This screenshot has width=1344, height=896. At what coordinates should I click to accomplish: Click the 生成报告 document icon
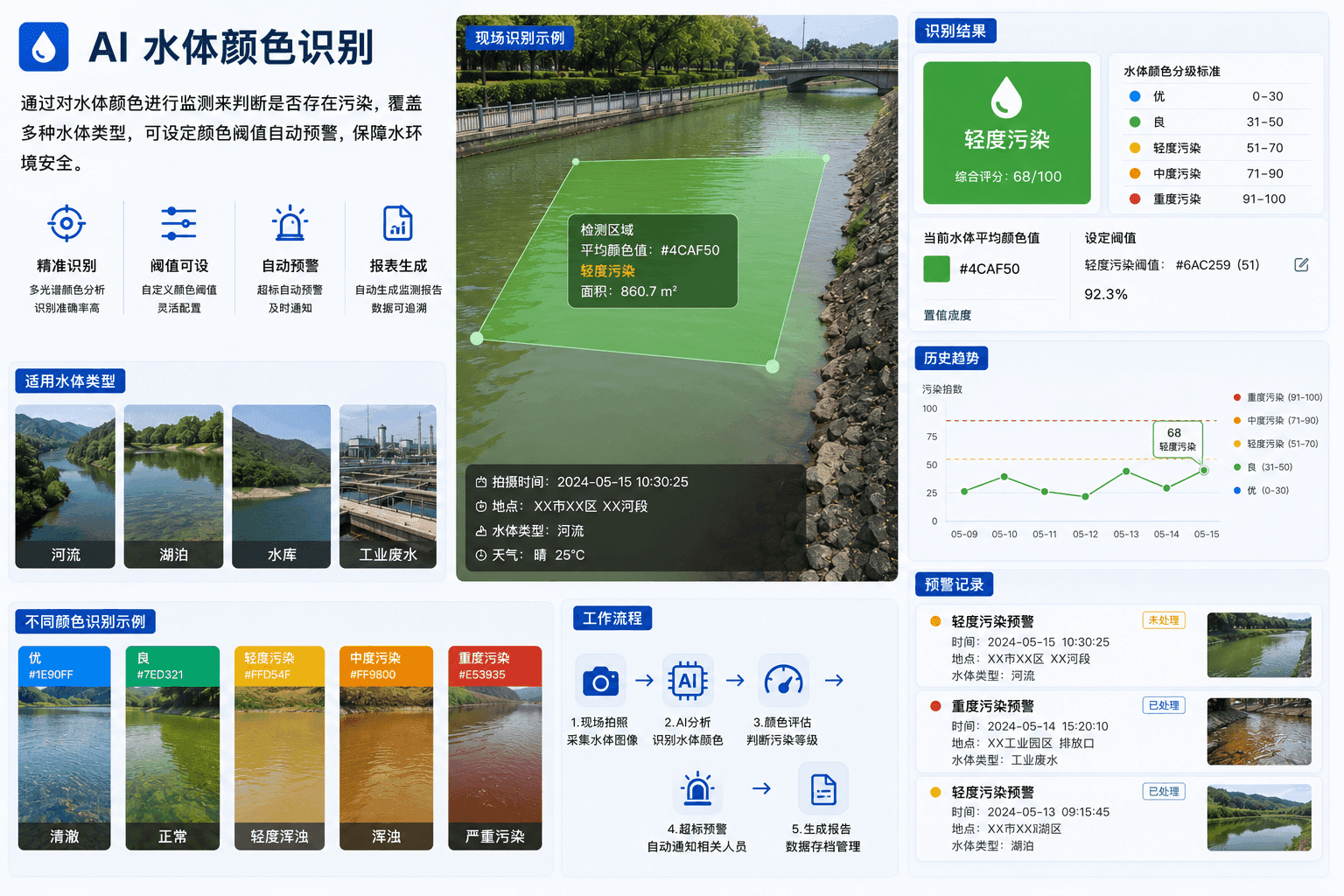[823, 788]
